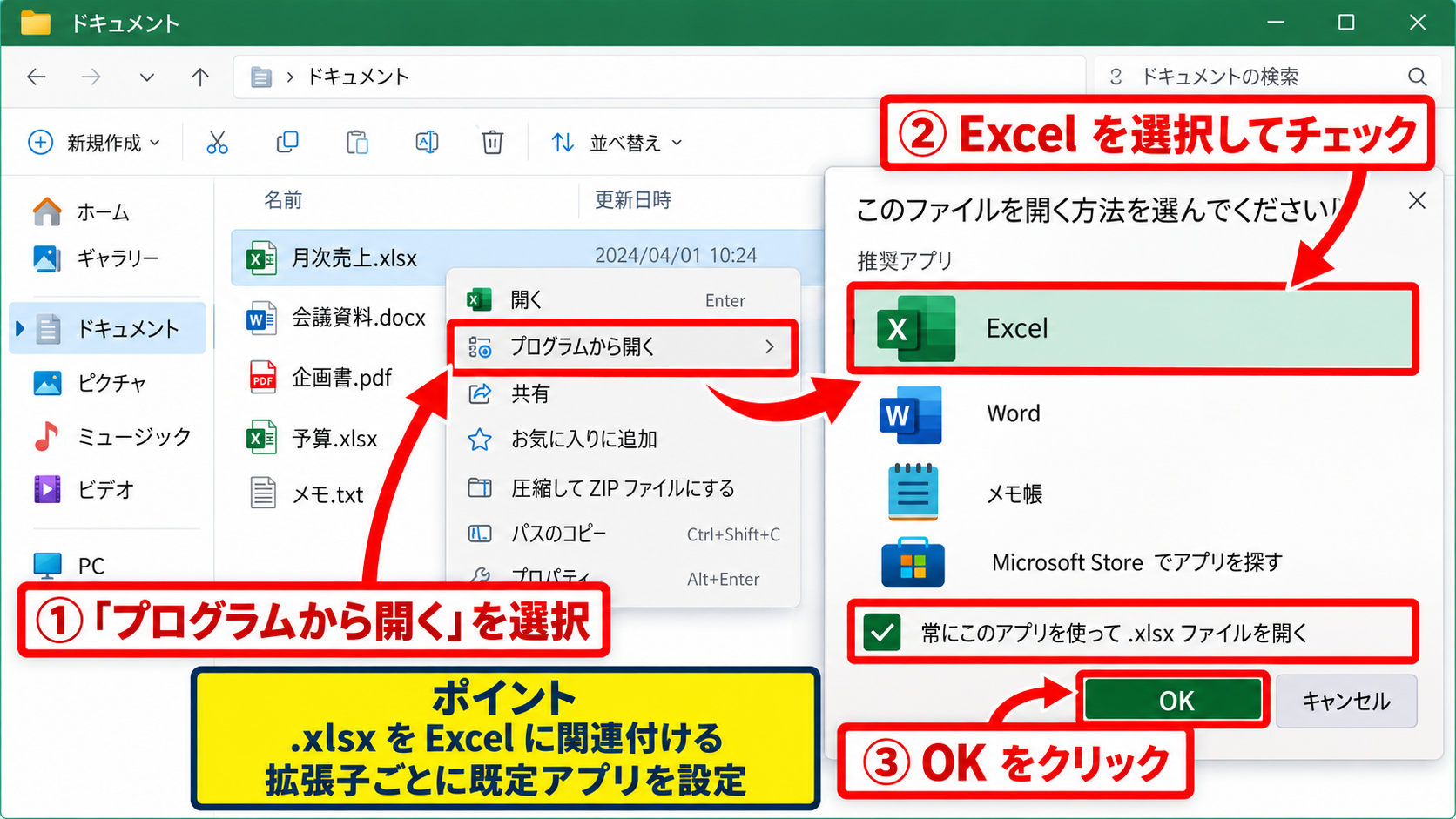Viewport: 1456px width, 819px height.
Task: Select the メモ.txt file
Action: [x=306, y=493]
